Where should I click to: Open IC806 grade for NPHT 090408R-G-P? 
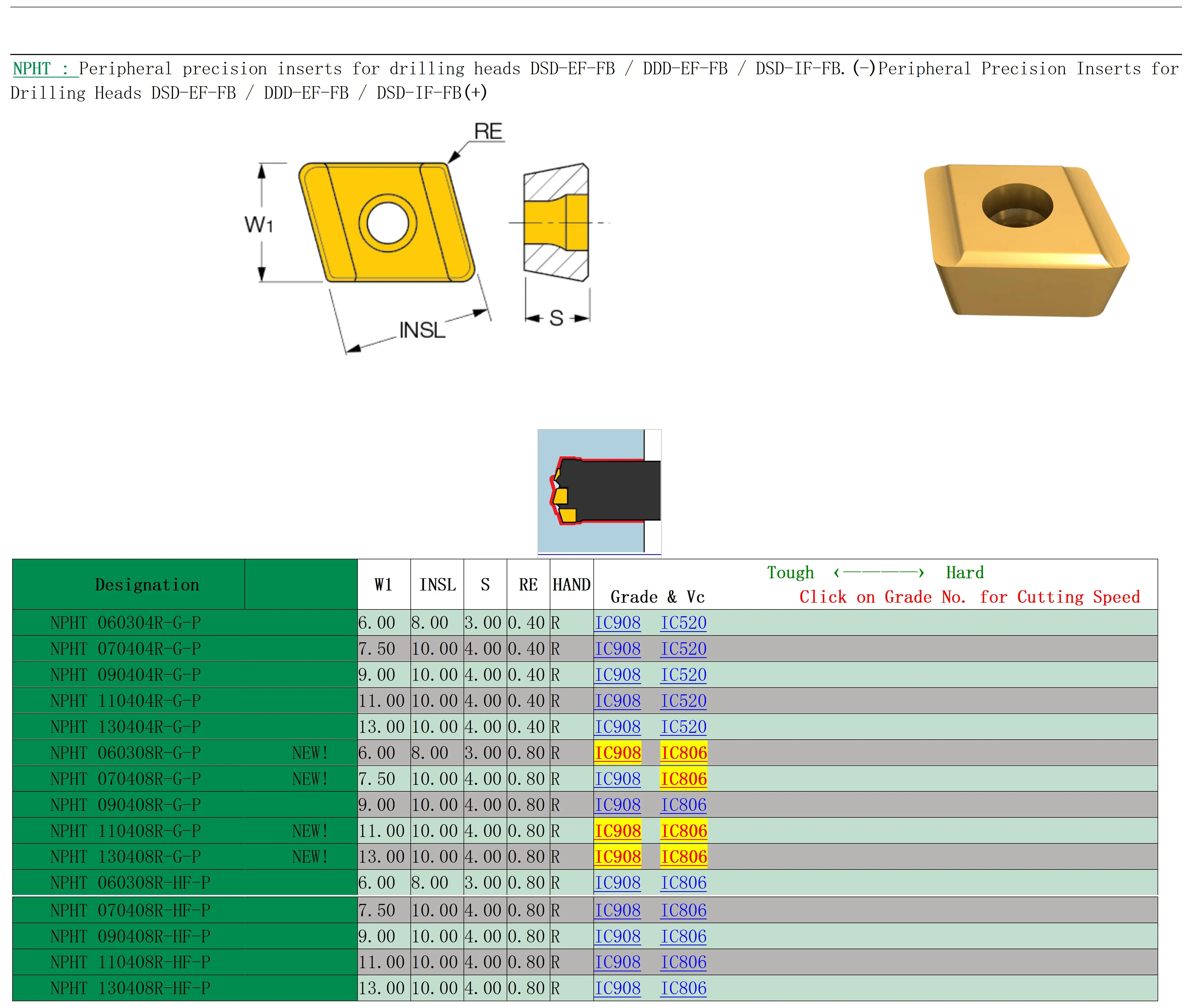click(683, 805)
